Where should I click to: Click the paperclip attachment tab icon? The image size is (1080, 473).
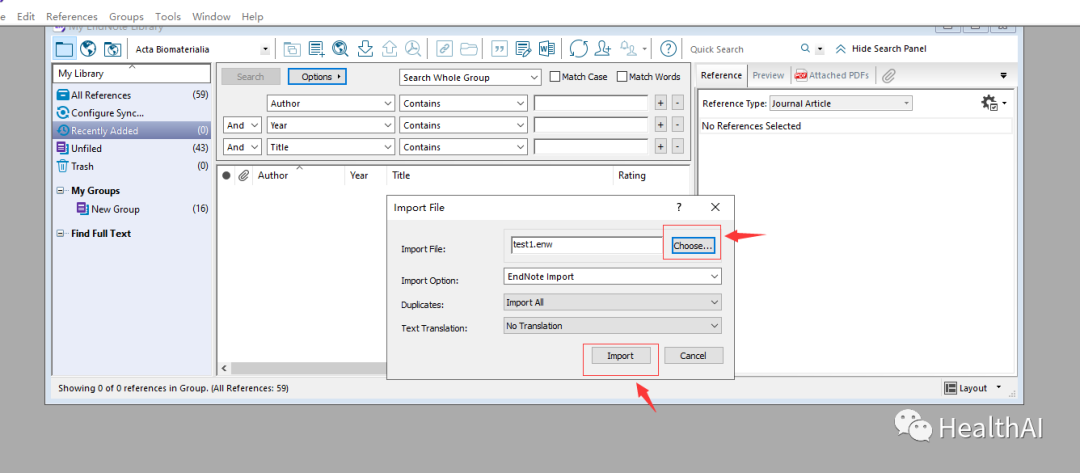pos(889,76)
